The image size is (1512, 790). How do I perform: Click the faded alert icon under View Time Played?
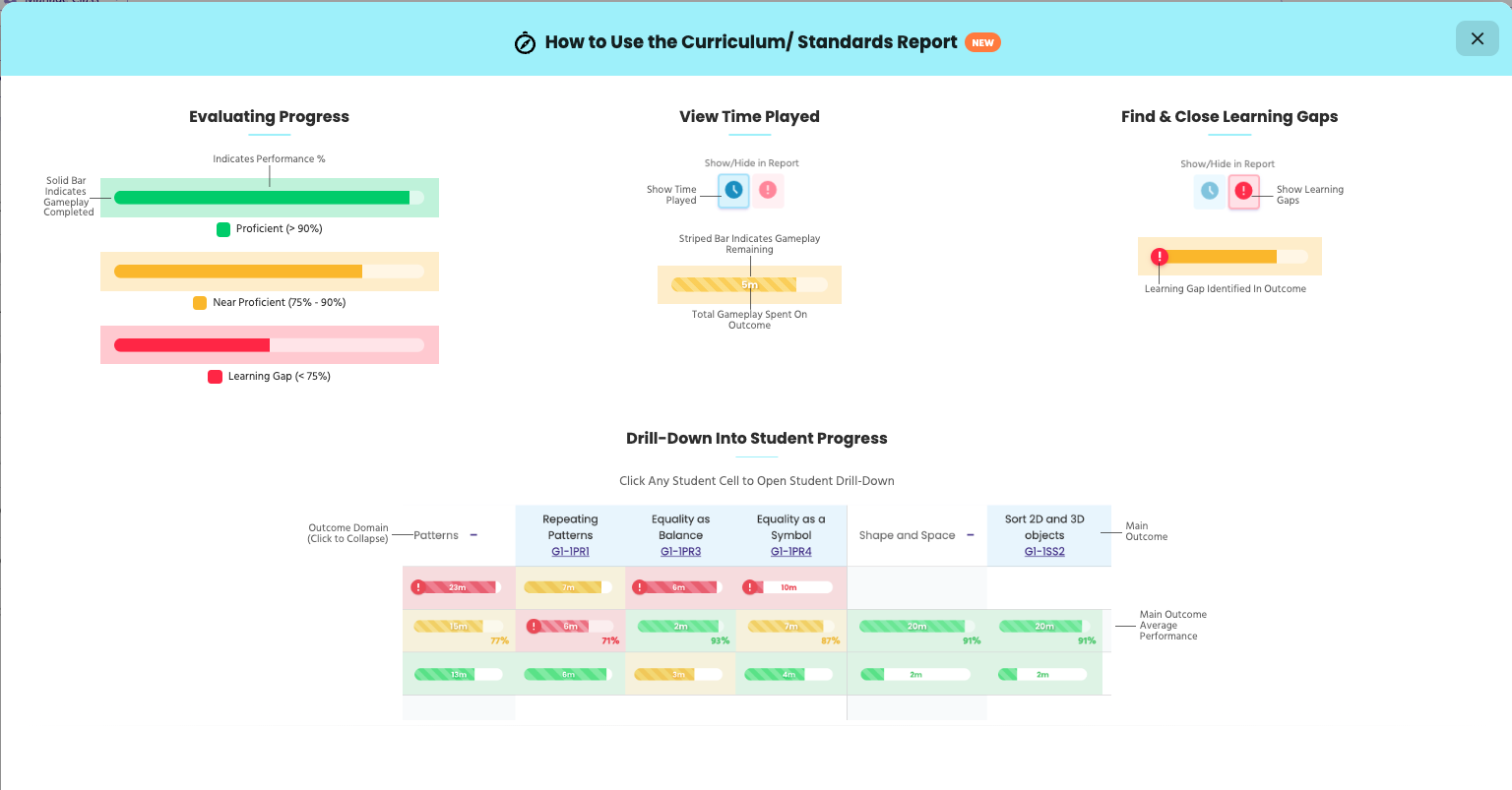point(768,190)
